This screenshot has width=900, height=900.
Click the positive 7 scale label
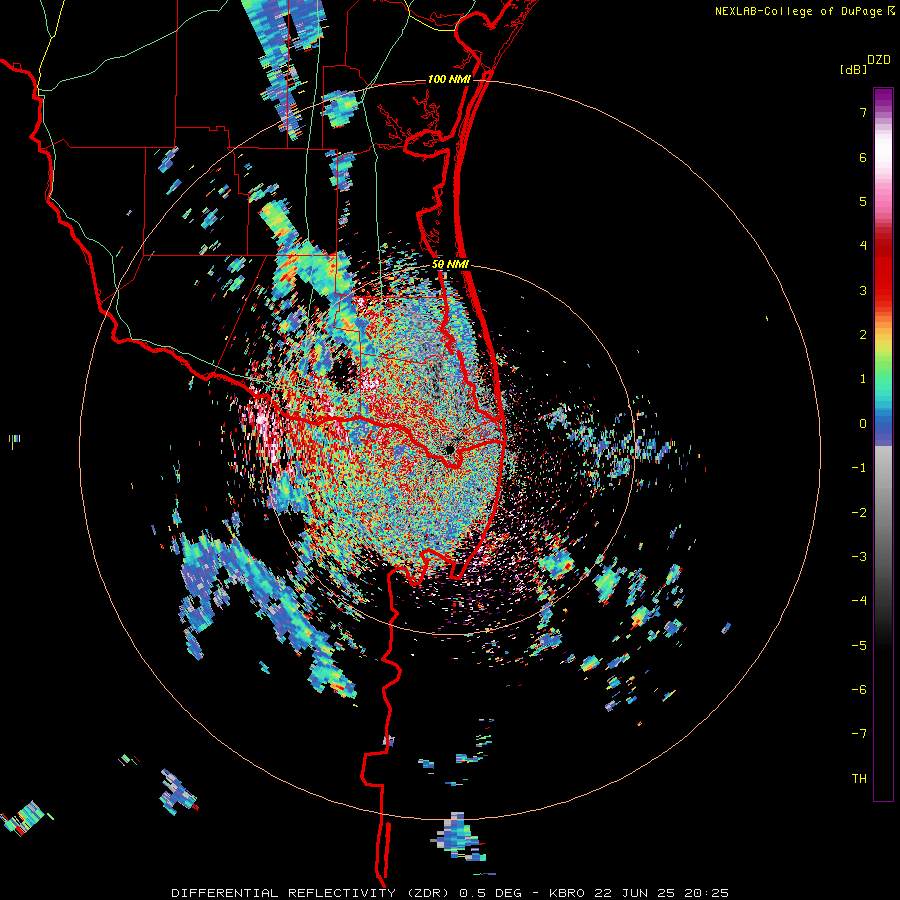pyautogui.click(x=863, y=112)
